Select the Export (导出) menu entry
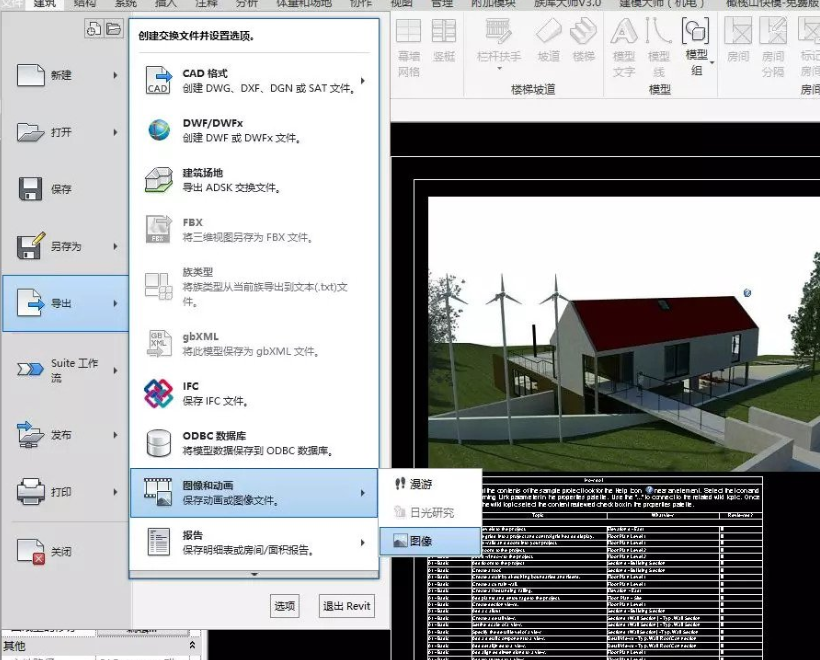Image resolution: width=820 pixels, height=660 pixels. click(x=65, y=303)
